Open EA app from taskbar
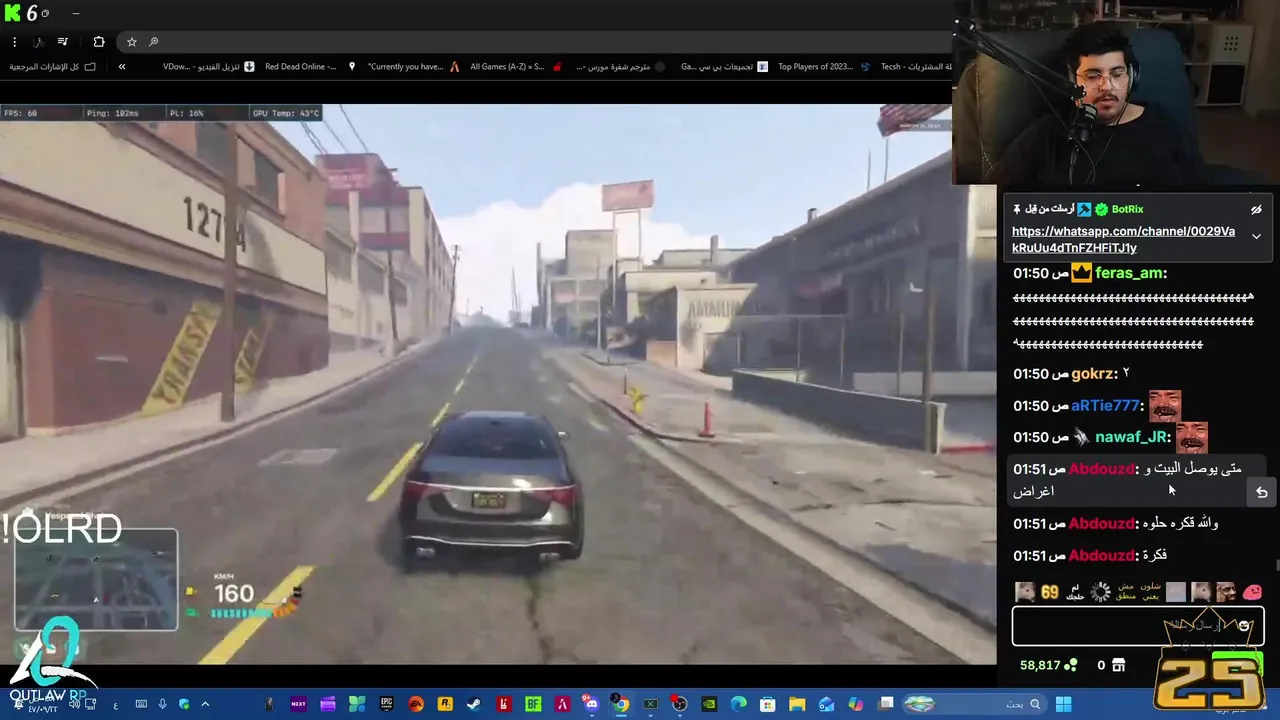The width and height of the screenshot is (1280, 720). (416, 705)
